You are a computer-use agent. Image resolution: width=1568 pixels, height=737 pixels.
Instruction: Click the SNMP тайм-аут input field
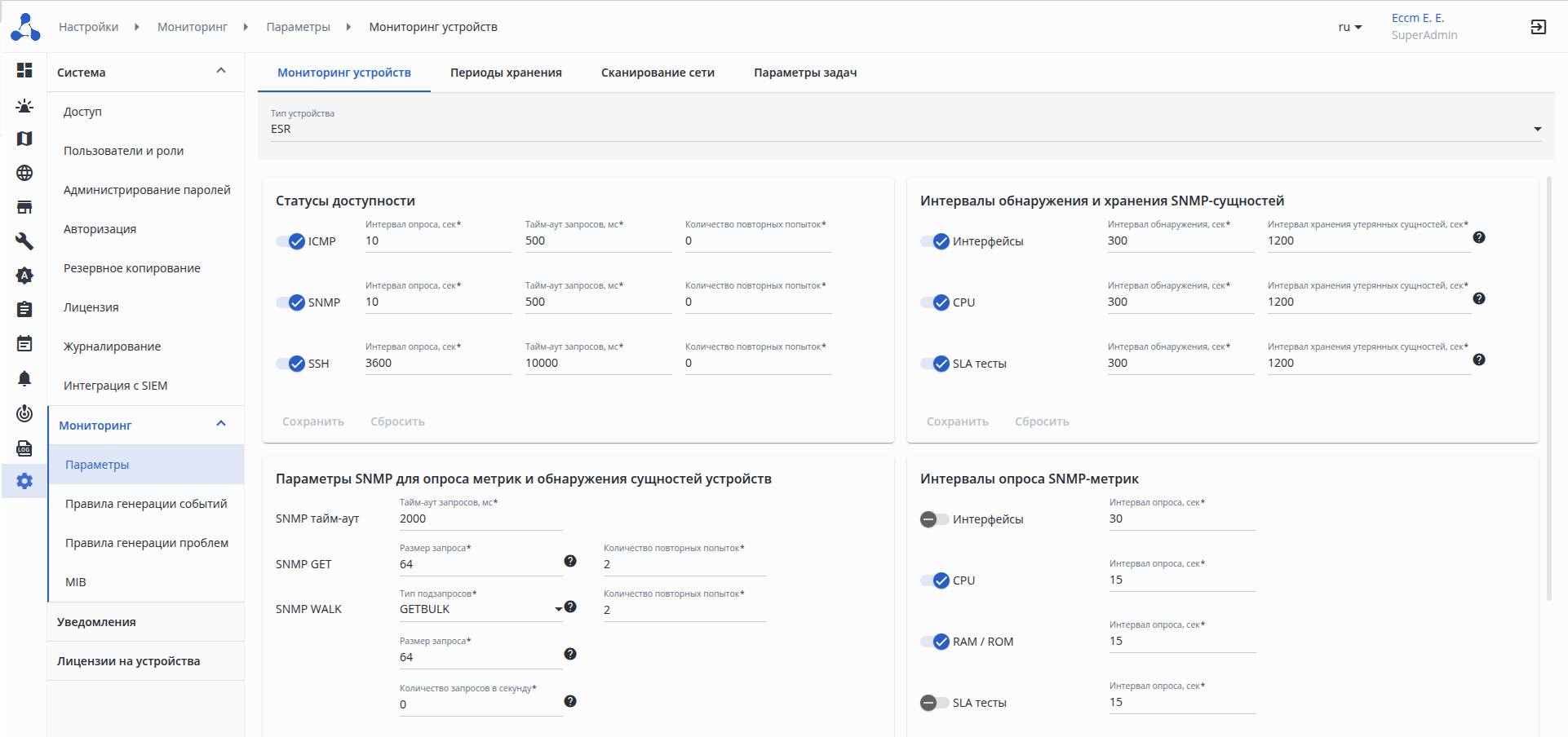coord(481,519)
